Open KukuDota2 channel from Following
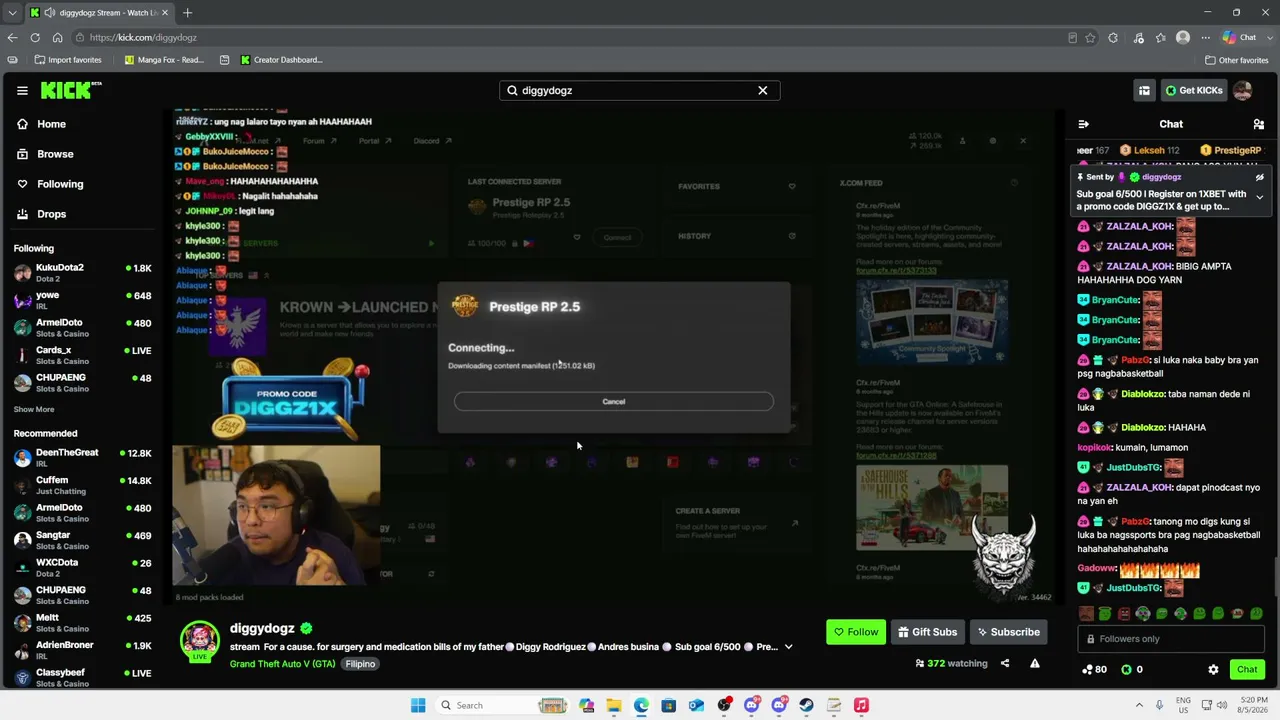This screenshot has height=720, width=1280. [x=82, y=272]
